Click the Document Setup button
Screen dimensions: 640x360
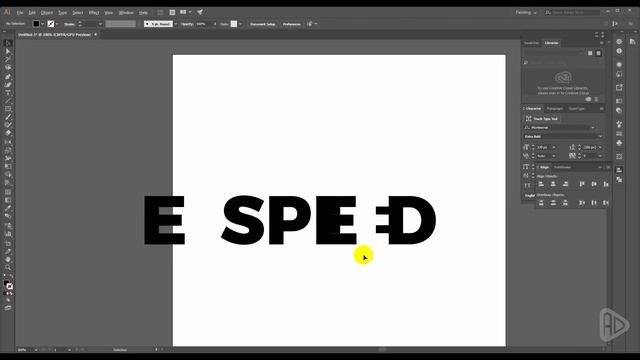point(262,24)
